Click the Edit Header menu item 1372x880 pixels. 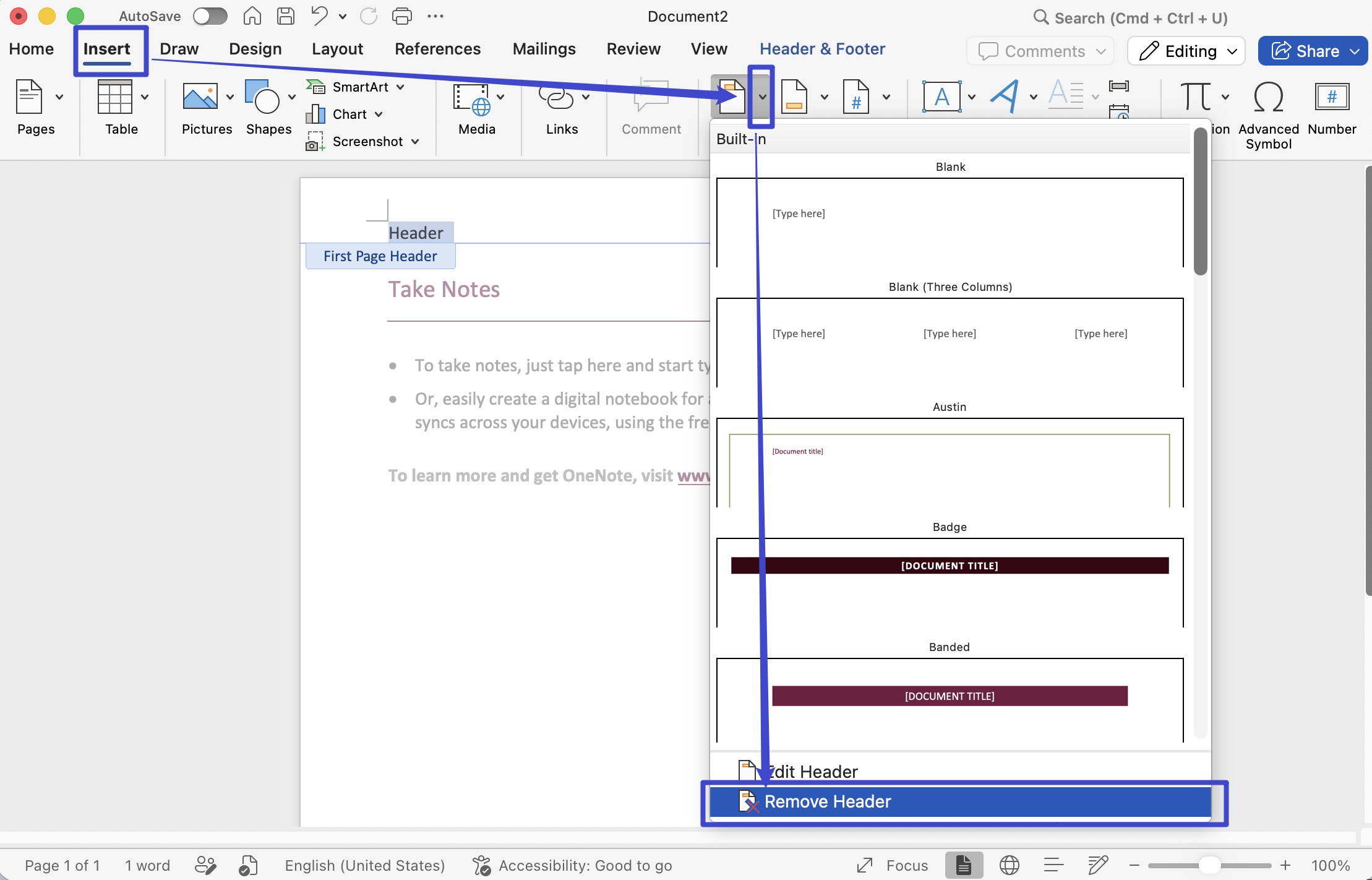click(x=960, y=771)
